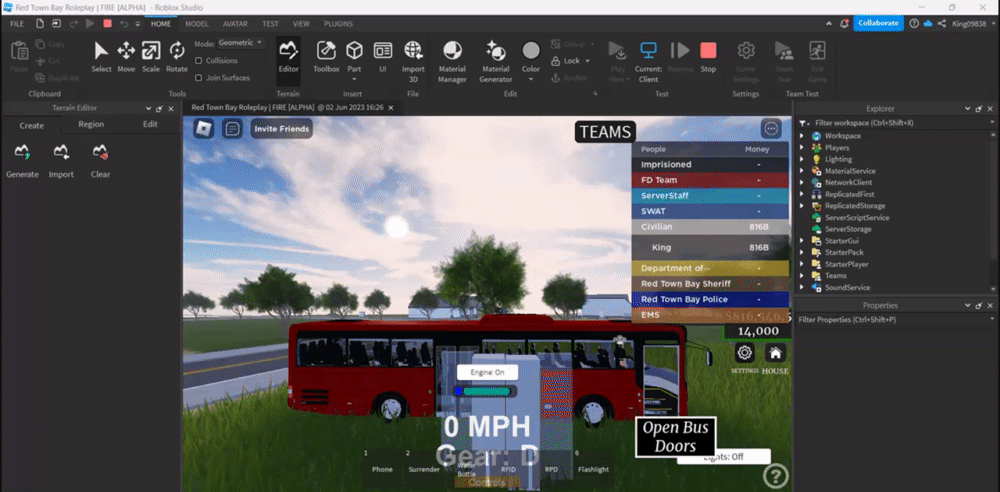Toggle the Collisions checkbox

click(x=199, y=61)
